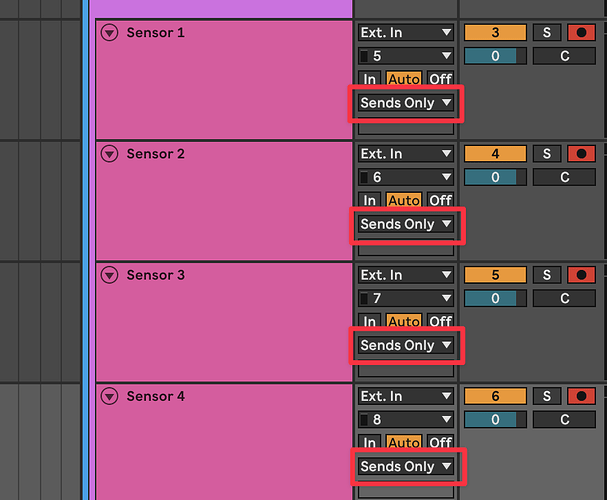Viewport: 607px width, 500px height.
Task: Open Sensor 3 input channel 7 dropdown
Action: pos(406,298)
